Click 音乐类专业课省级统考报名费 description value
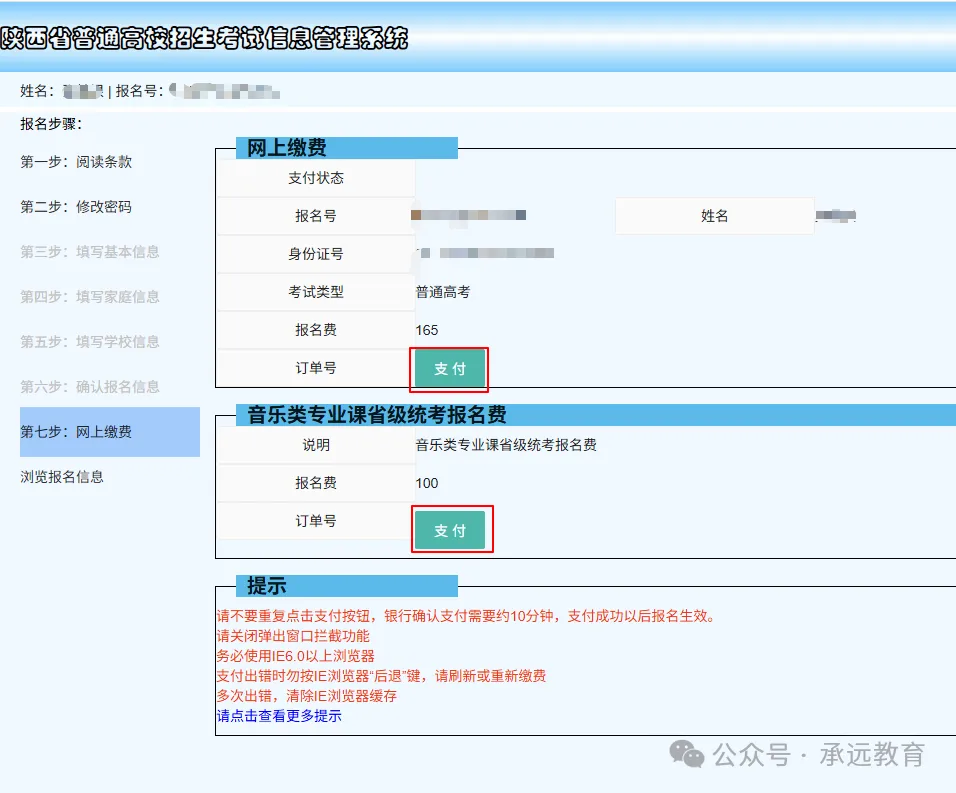This screenshot has height=793, width=956. [x=506, y=445]
